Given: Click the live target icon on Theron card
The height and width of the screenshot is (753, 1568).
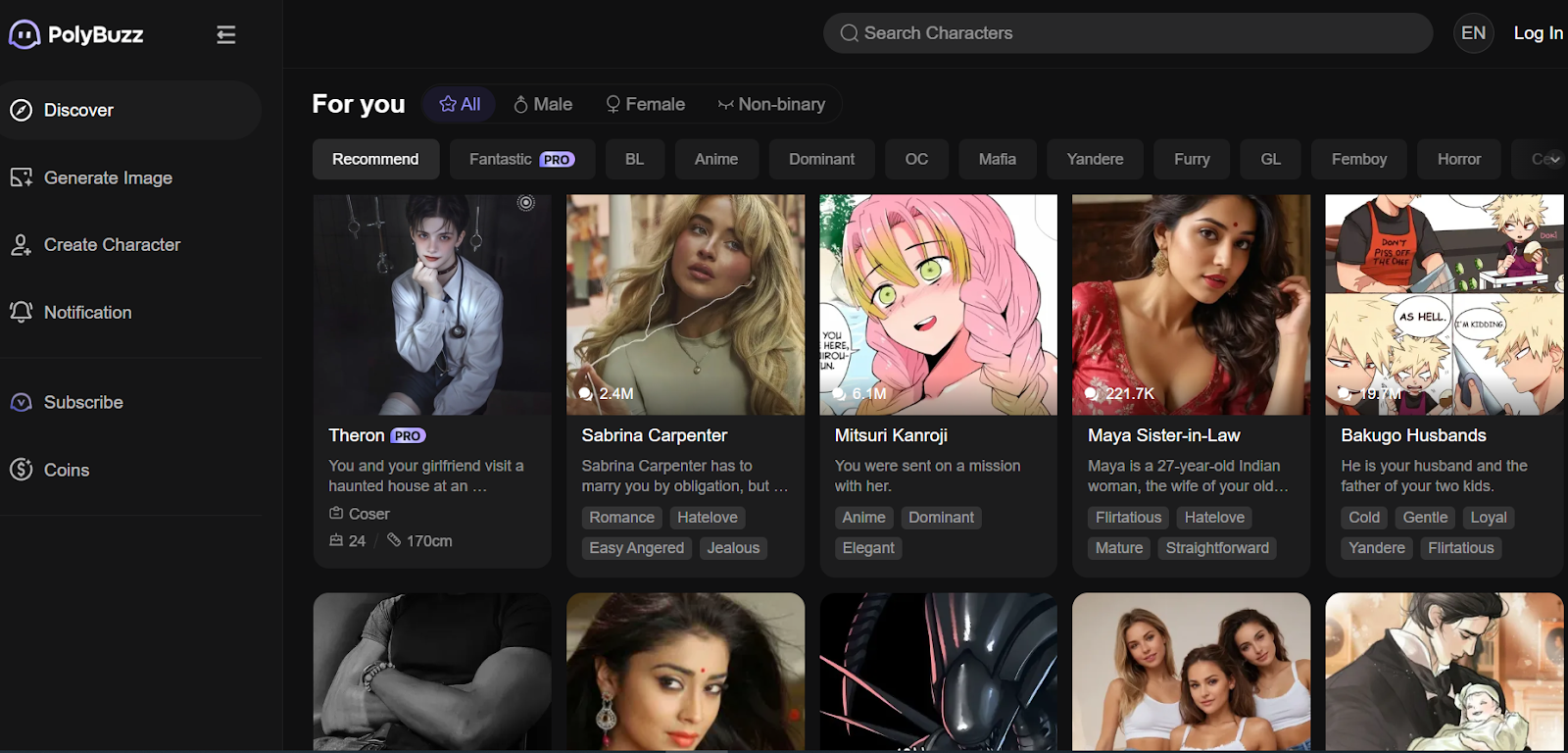Looking at the screenshot, I should click(x=526, y=202).
